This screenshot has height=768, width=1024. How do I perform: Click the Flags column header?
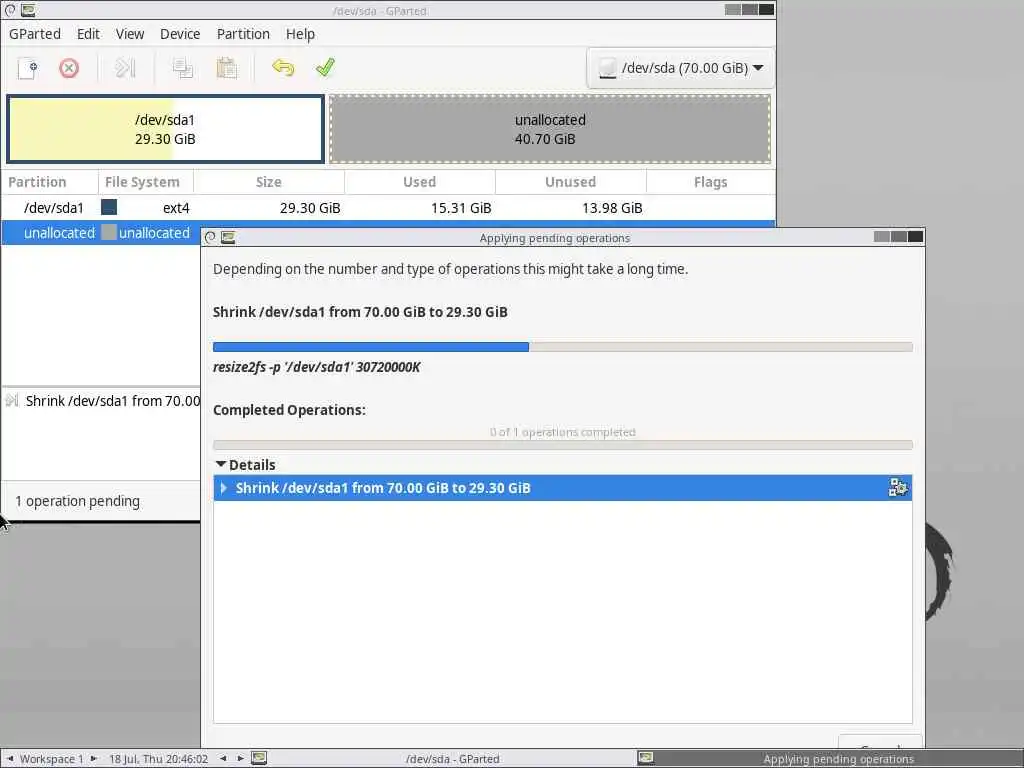click(711, 182)
